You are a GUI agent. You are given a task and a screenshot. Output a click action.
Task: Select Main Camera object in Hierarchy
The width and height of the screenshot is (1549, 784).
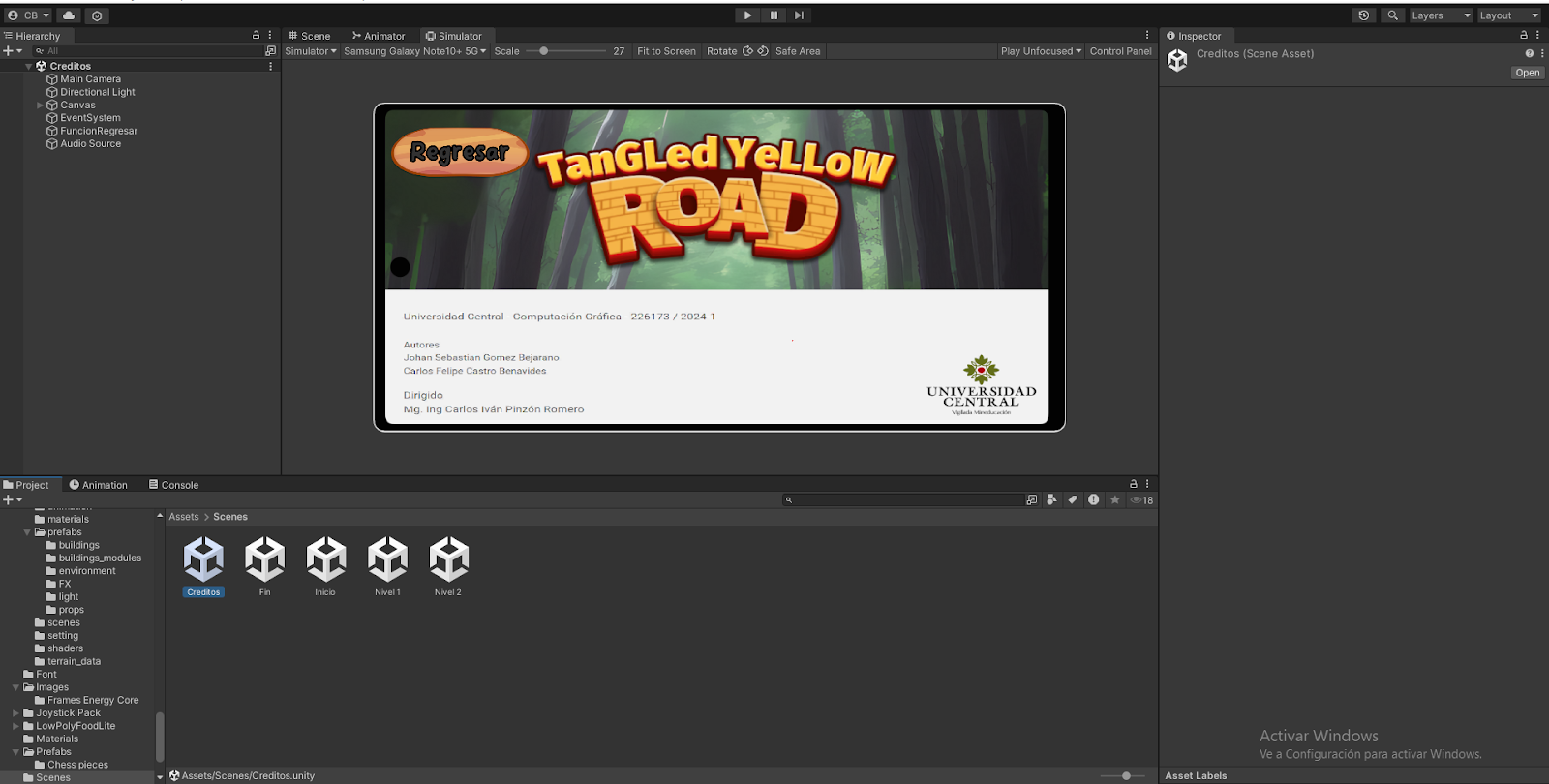point(90,79)
